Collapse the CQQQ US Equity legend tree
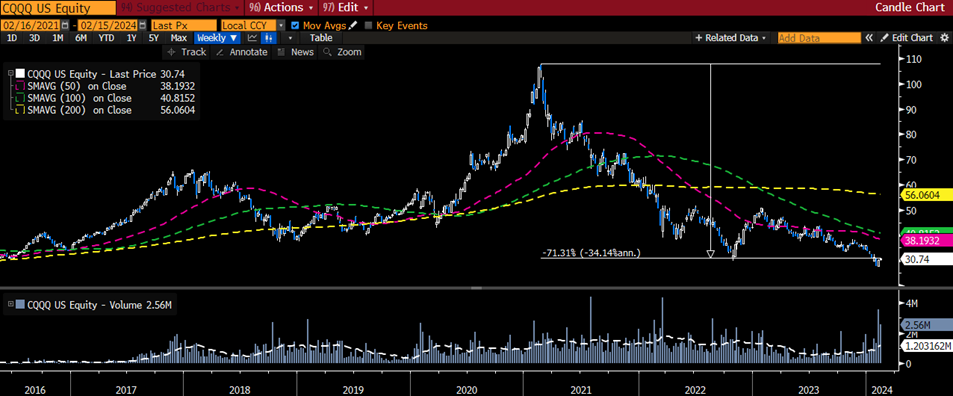 pyautogui.click(x=11, y=73)
